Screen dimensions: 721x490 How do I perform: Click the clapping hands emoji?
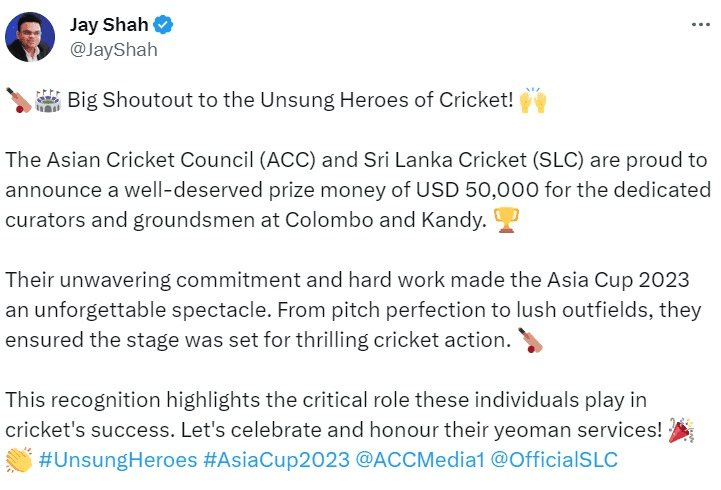(x=19, y=459)
